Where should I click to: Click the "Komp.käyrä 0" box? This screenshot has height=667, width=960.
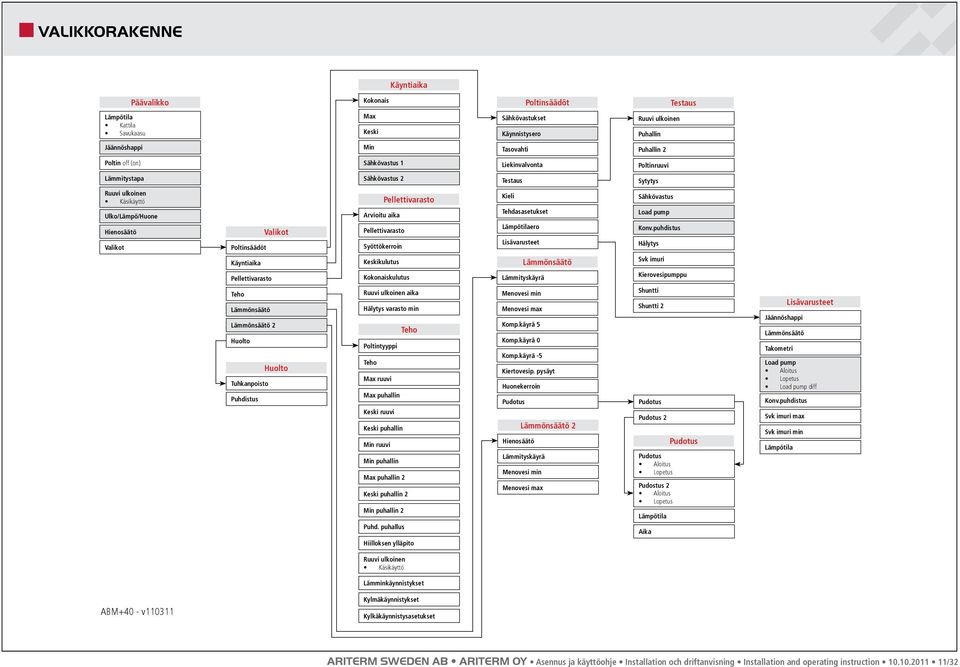tap(547, 340)
